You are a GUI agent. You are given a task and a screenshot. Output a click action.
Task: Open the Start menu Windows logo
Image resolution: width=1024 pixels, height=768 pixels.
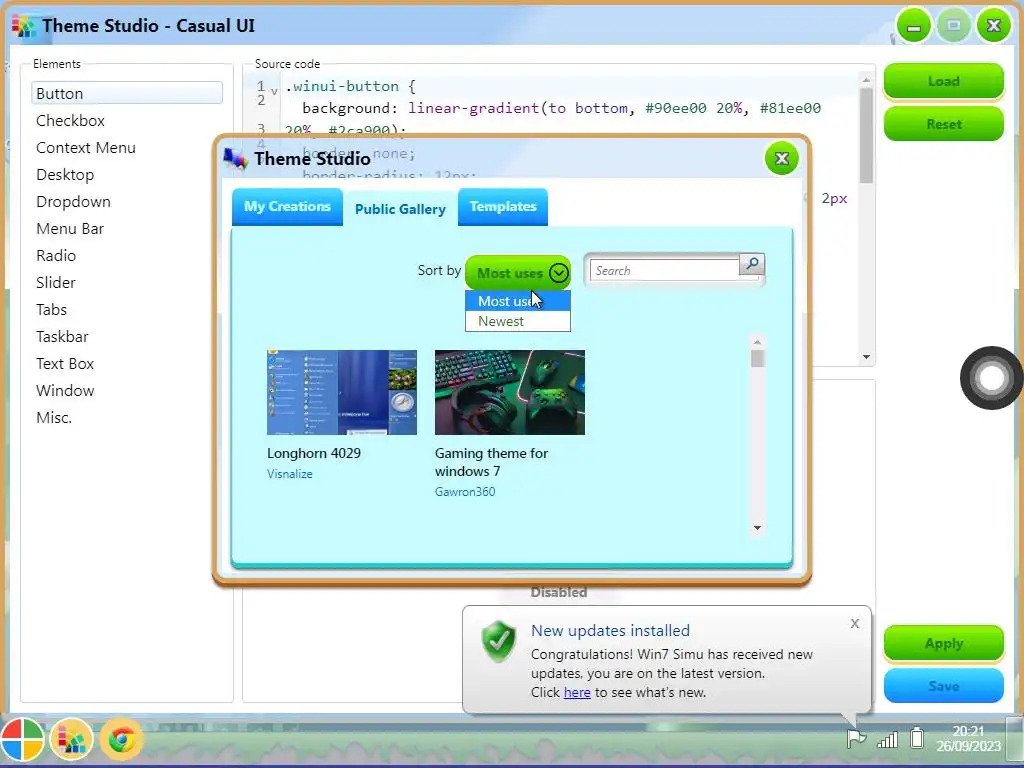point(22,740)
